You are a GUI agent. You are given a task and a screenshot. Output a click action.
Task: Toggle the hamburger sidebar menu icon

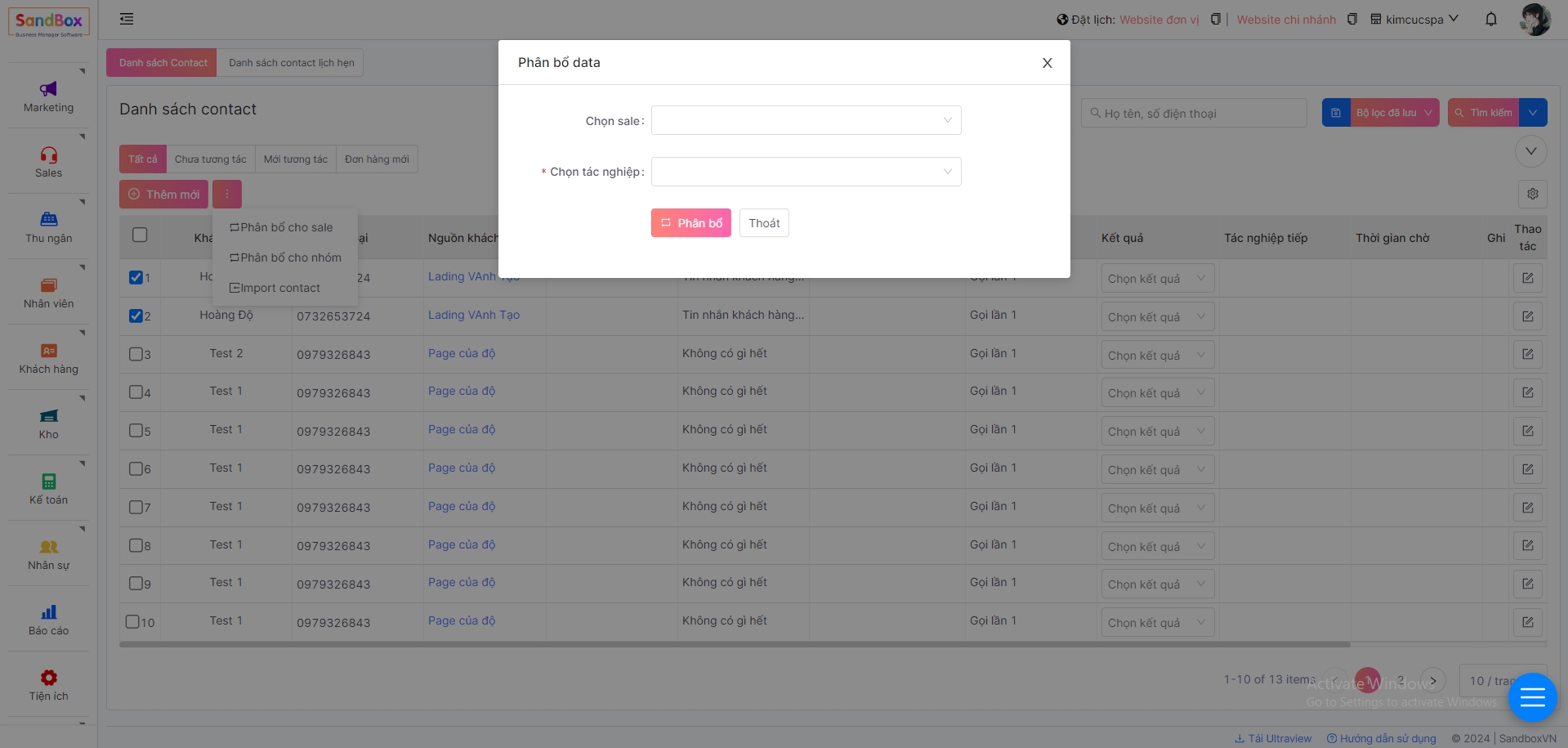click(x=127, y=19)
